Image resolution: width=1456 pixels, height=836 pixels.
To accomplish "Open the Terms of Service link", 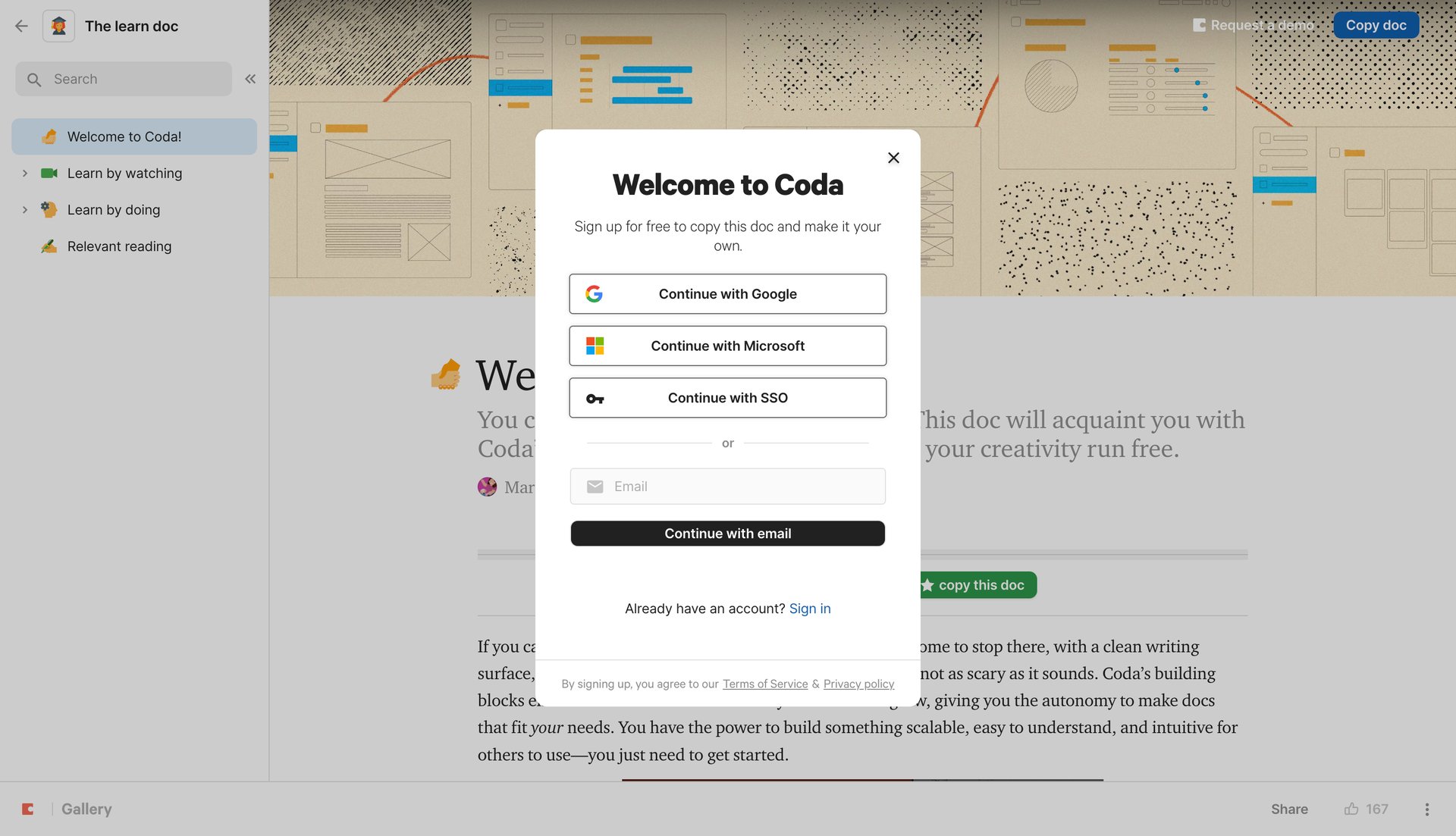I will coord(764,684).
